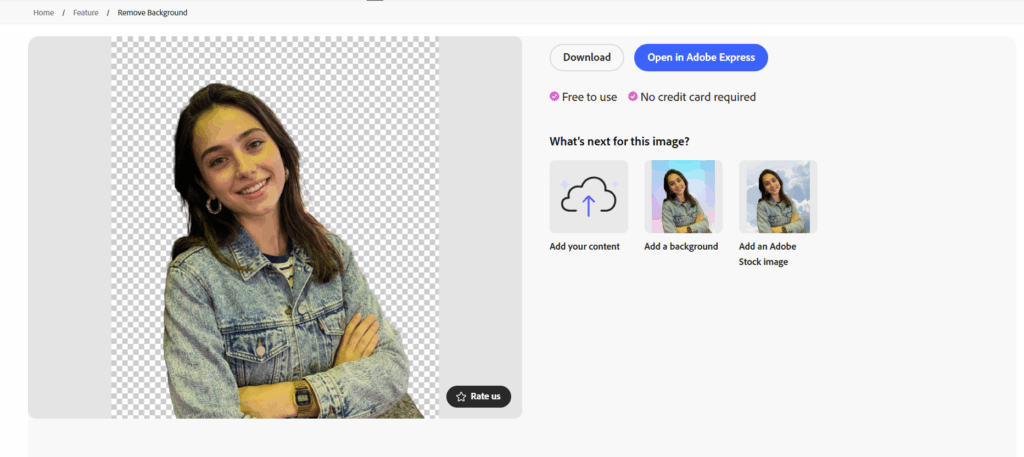
Task: Click the cloud upload icon tile
Action: [588, 197]
